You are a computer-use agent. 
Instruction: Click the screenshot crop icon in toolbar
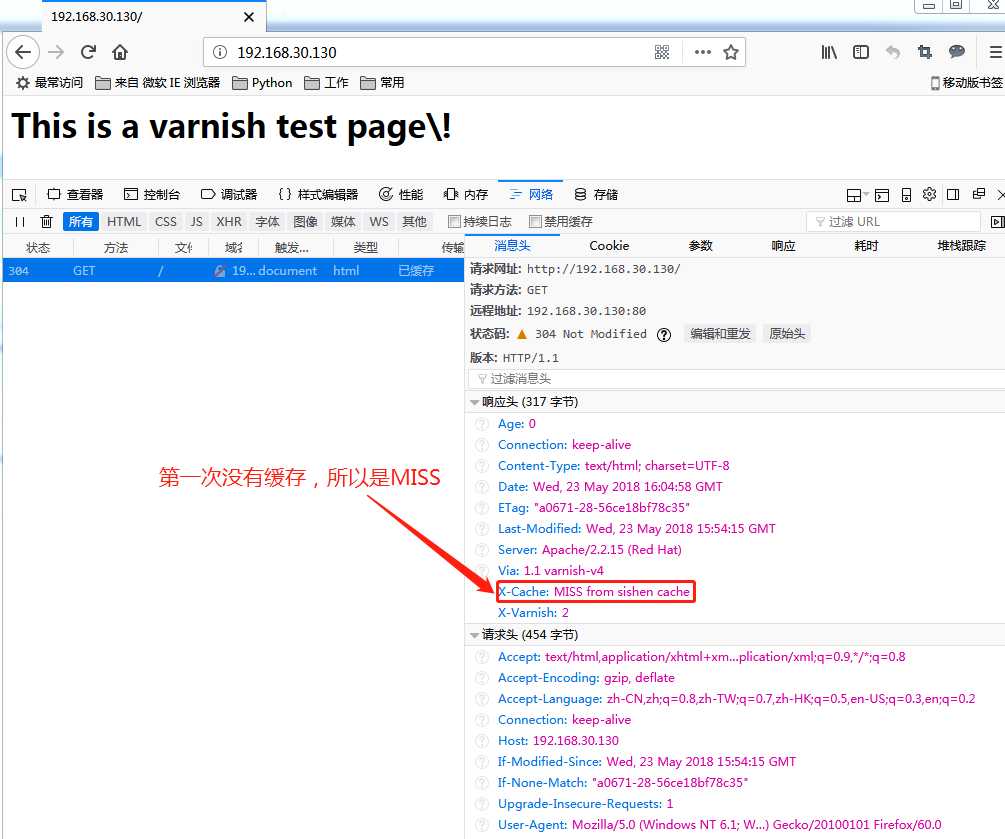(x=924, y=52)
